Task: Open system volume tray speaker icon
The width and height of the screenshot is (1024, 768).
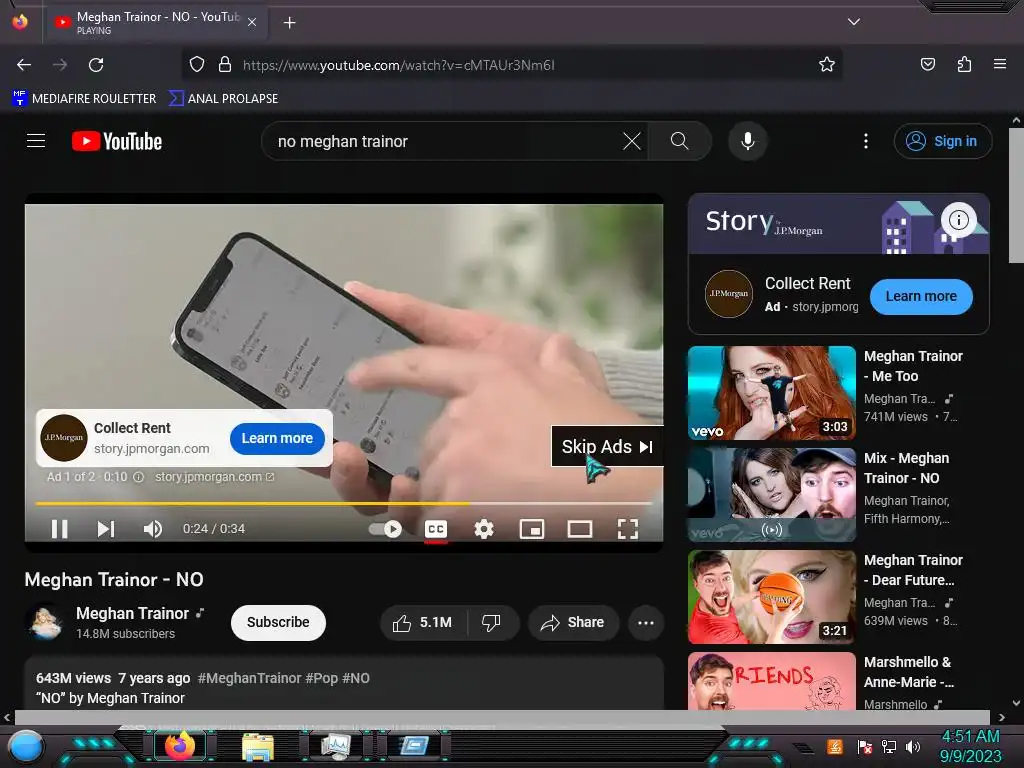Action: click(912, 746)
